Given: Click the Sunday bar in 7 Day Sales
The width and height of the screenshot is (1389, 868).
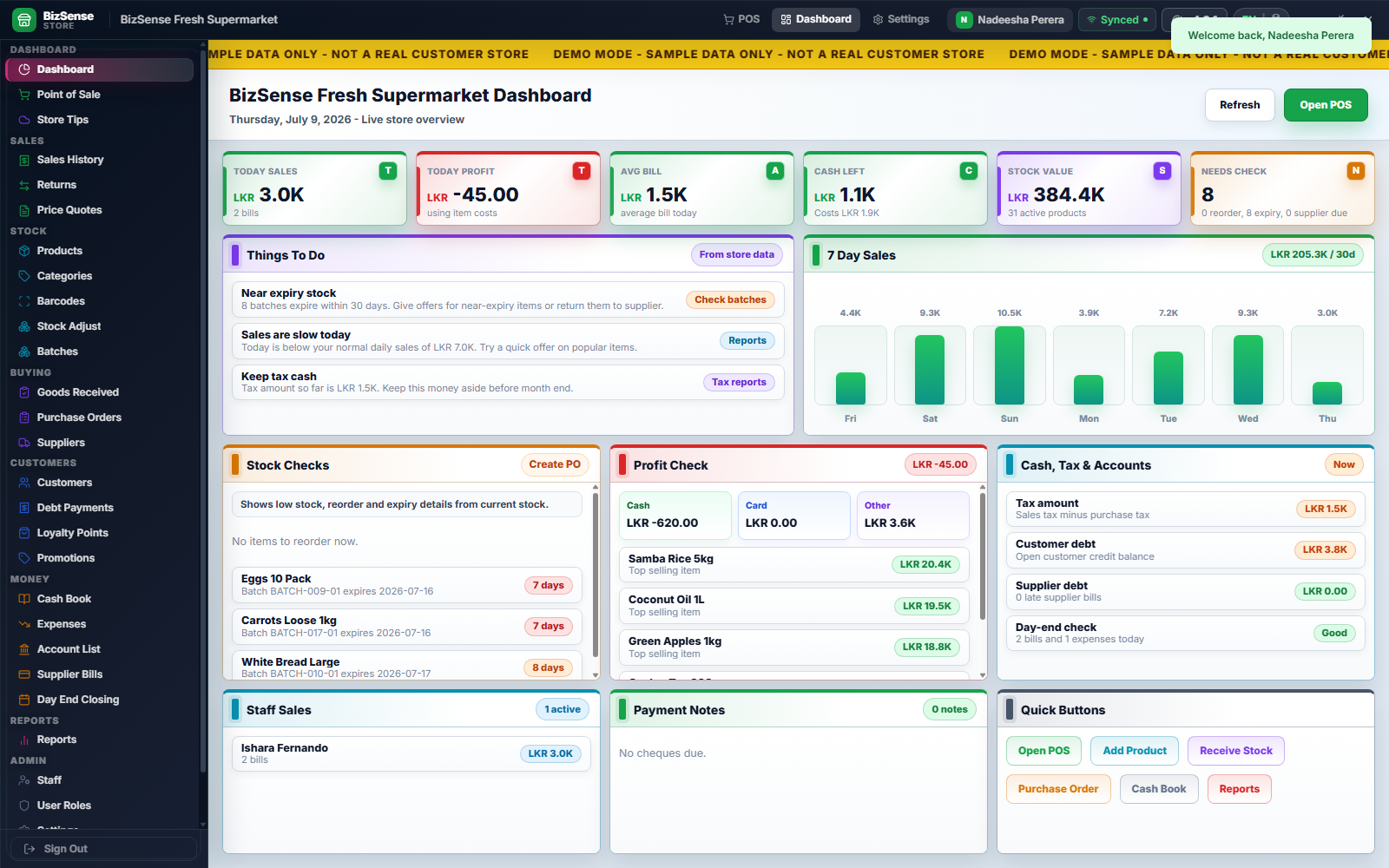Looking at the screenshot, I should (1010, 365).
